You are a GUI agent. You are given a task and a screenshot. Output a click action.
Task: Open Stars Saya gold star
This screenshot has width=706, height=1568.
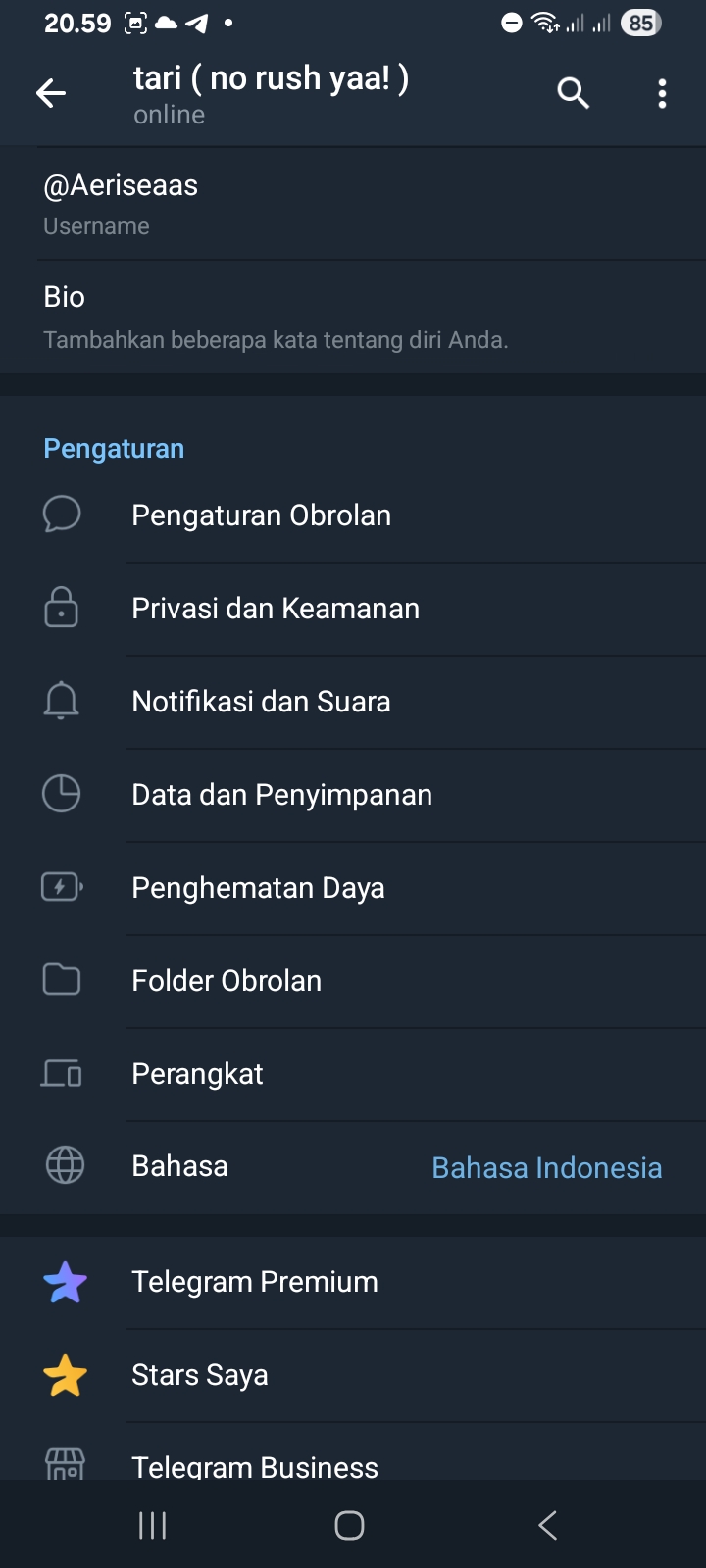(x=66, y=1375)
